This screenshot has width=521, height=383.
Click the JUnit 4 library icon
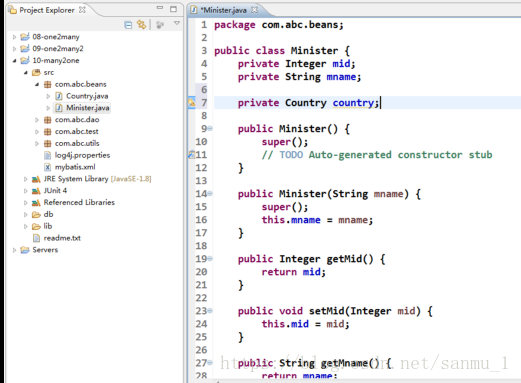pos(36,191)
